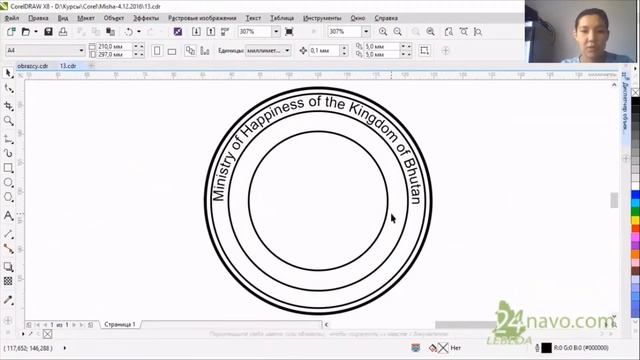This screenshot has height=360, width=640.
Task: Toggle the Current Page layout button
Action: coord(205,51)
